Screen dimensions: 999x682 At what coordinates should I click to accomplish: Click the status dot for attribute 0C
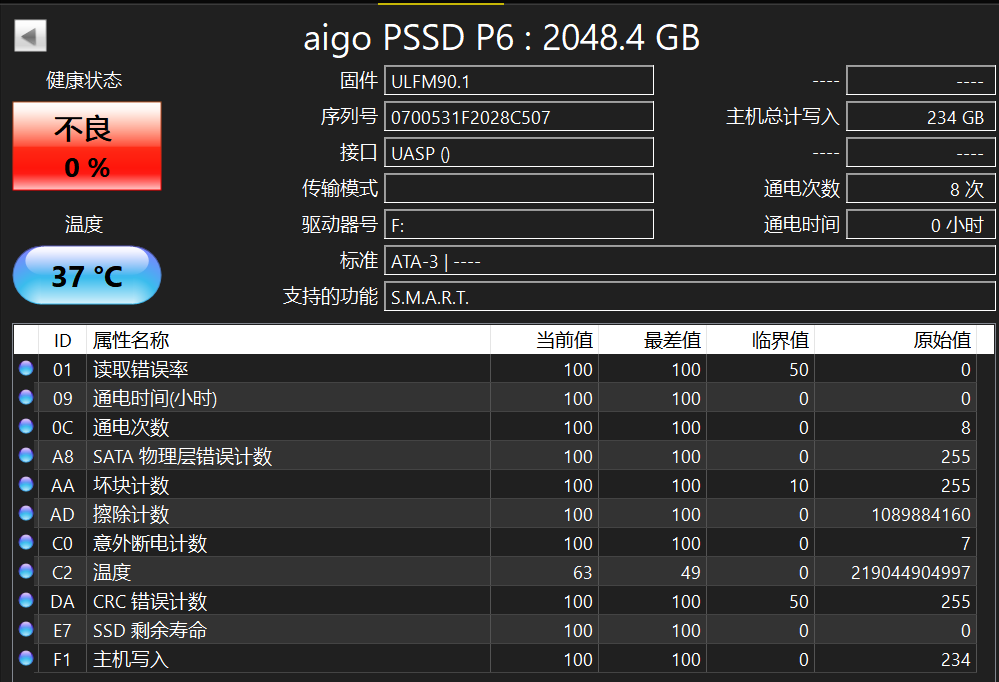(26, 426)
